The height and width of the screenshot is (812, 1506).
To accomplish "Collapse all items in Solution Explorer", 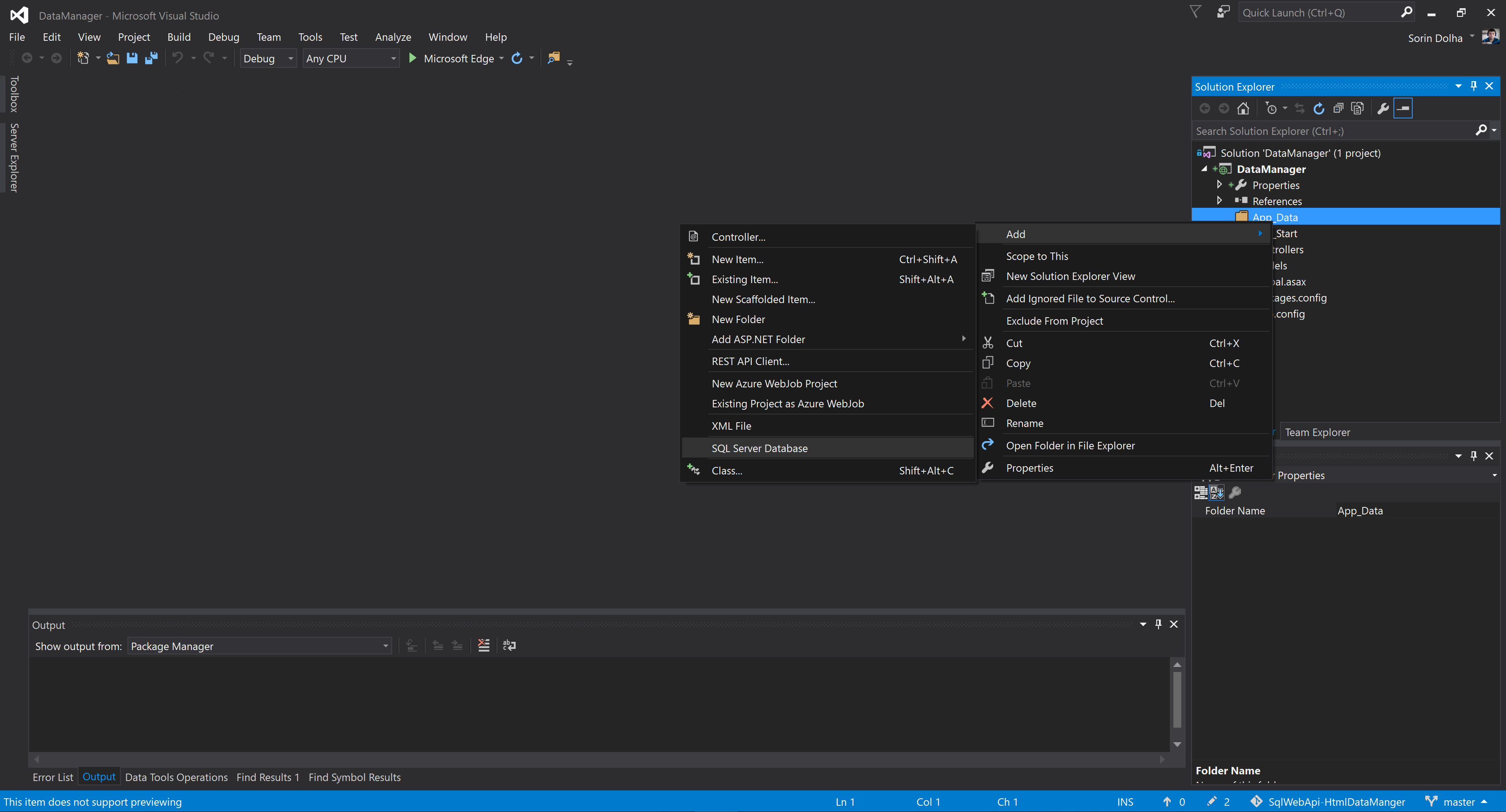I will pyautogui.click(x=1338, y=108).
